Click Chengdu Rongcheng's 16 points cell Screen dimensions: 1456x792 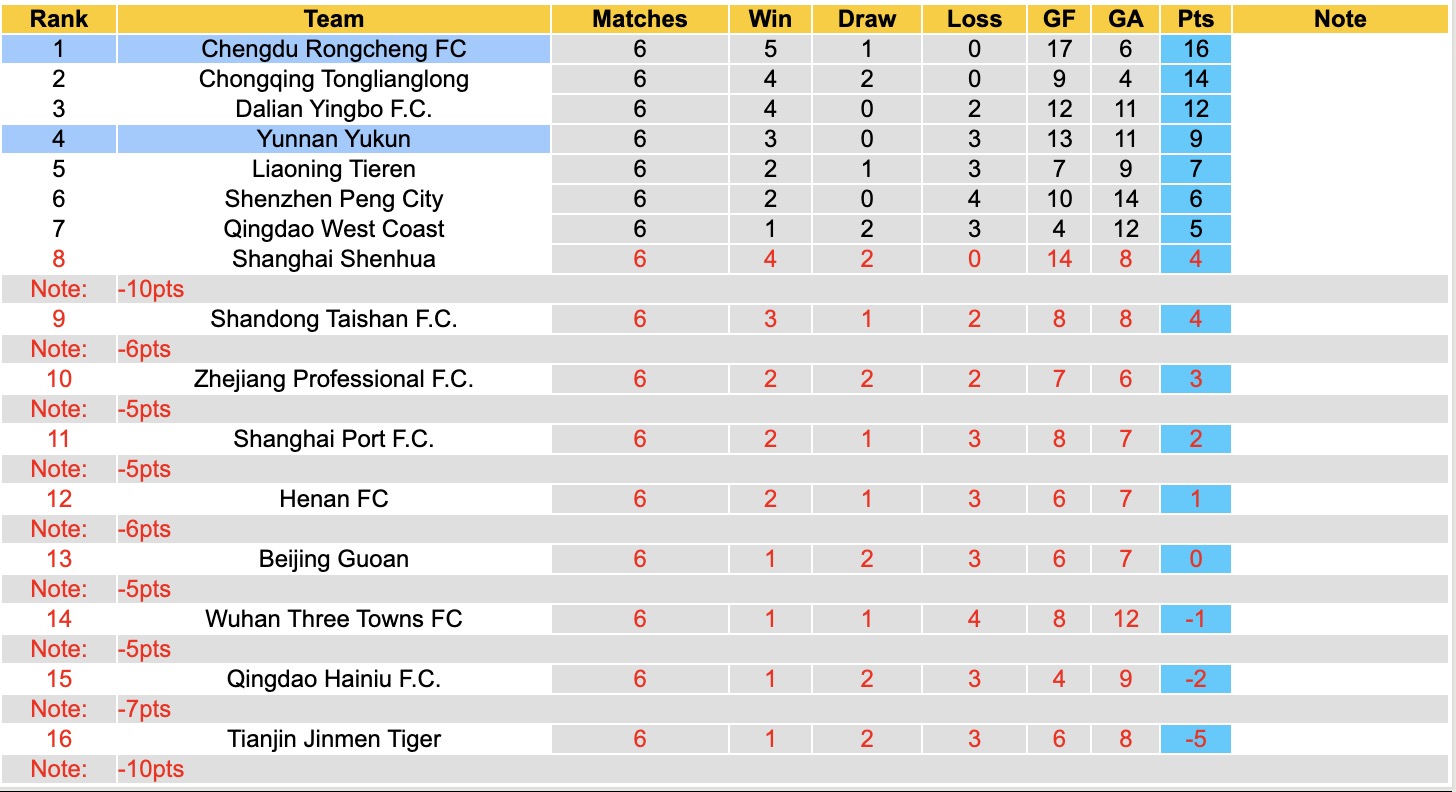coord(1196,49)
